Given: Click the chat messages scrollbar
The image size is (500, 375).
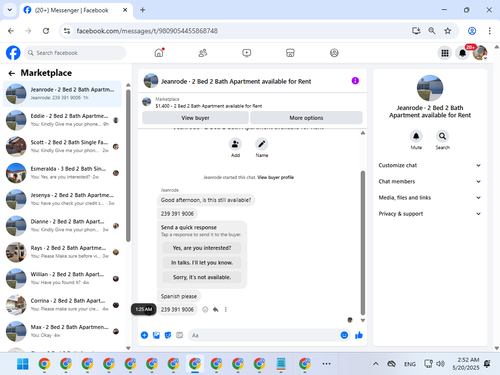Looking at the screenshot, I should pos(363,243).
